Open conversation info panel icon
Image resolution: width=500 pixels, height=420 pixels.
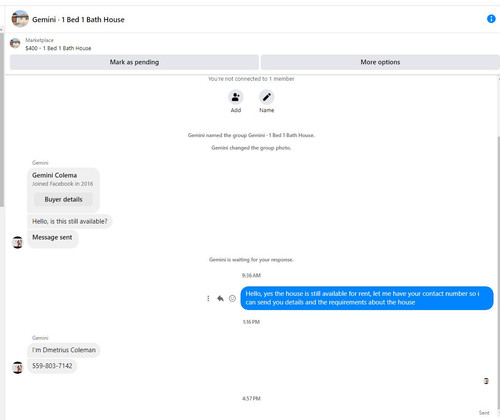(x=491, y=19)
